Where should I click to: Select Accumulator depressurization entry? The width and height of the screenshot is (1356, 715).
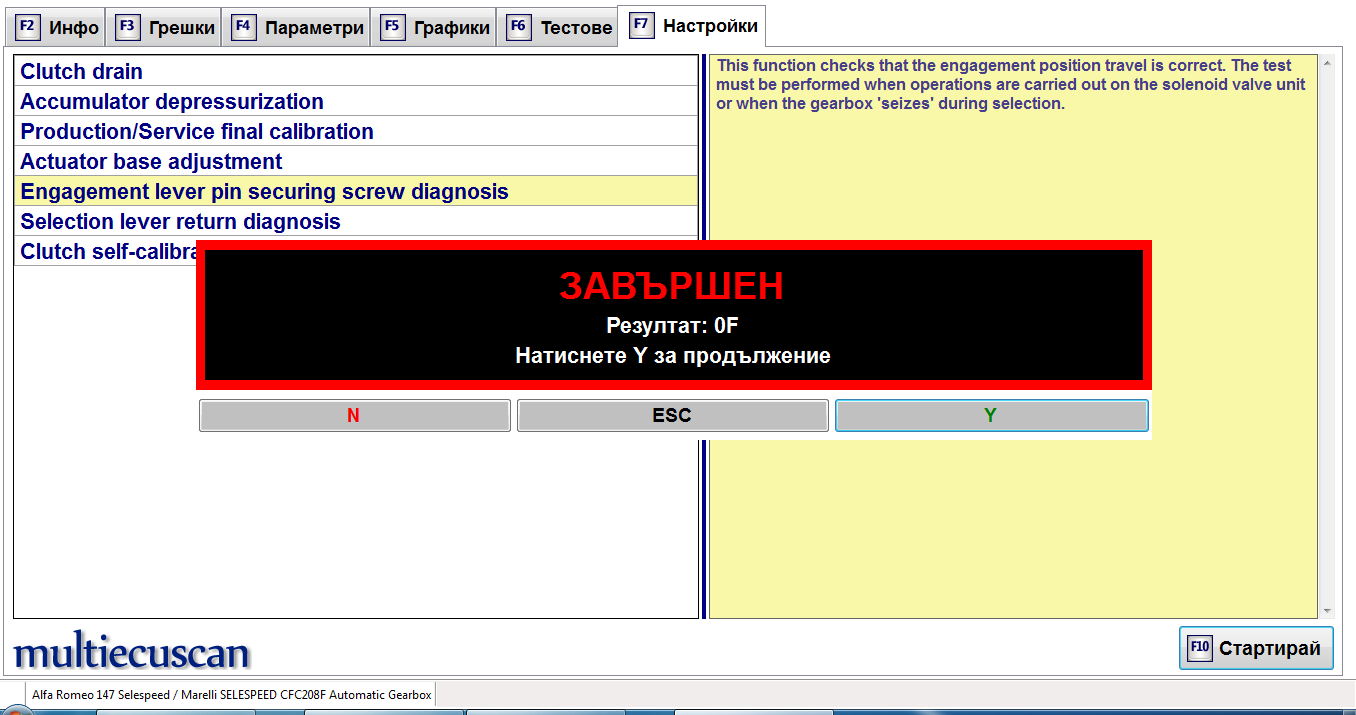tap(172, 102)
